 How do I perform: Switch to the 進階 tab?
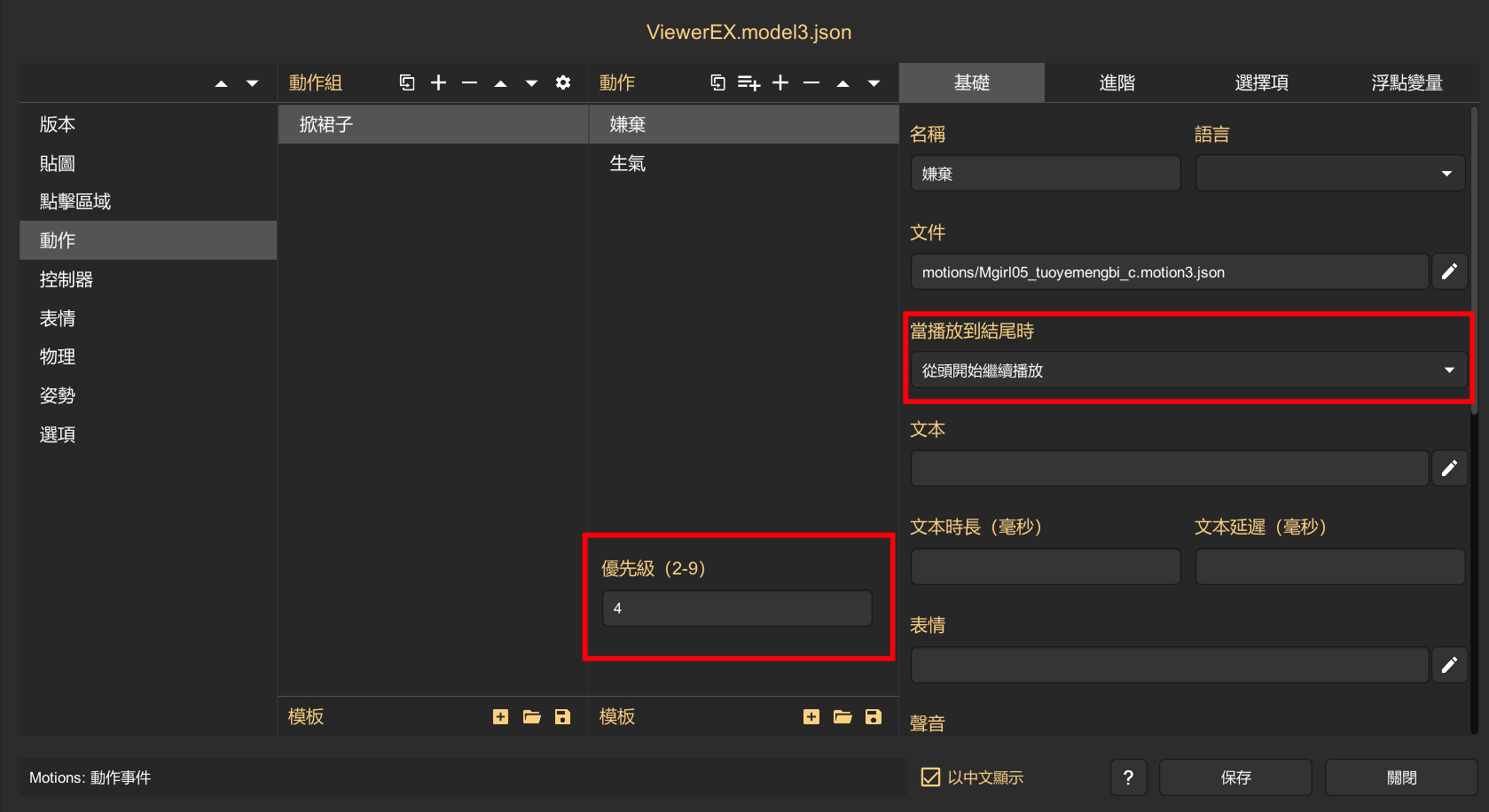tap(1117, 82)
